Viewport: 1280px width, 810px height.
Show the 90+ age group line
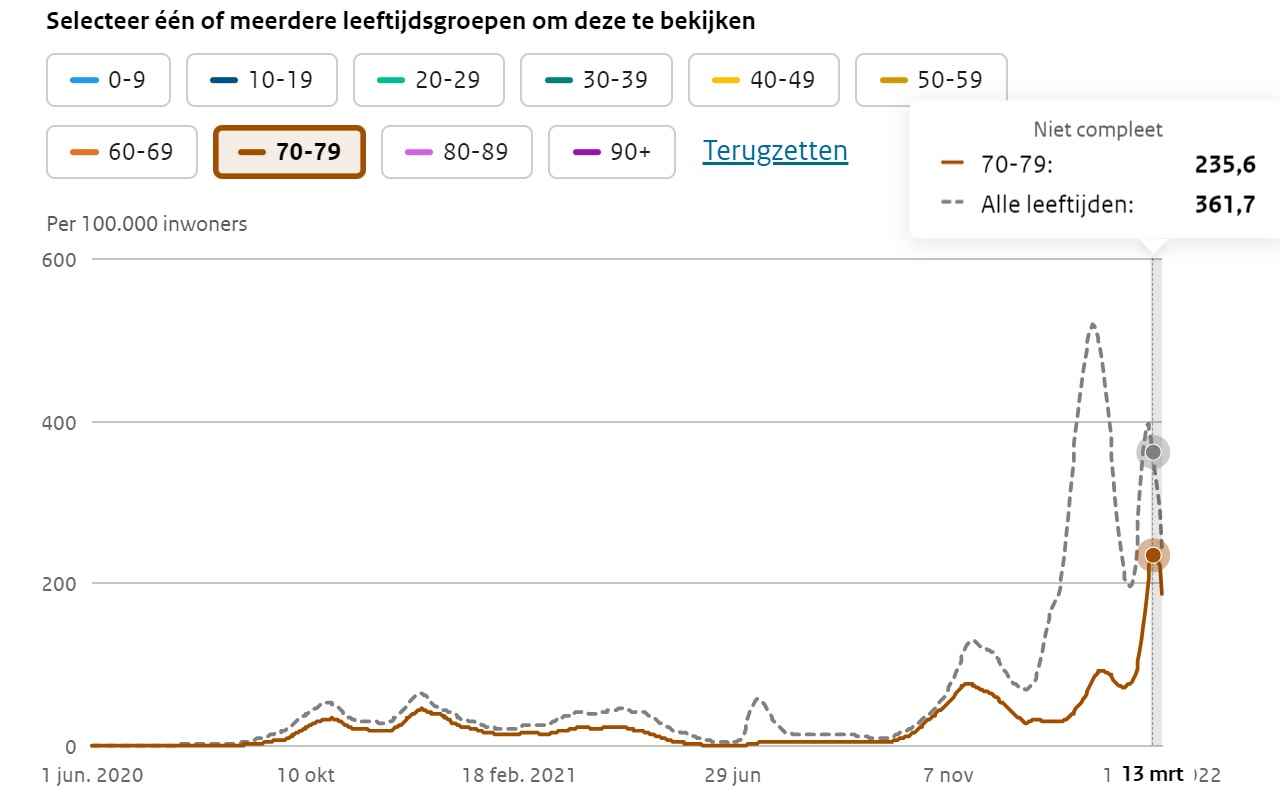pyautogui.click(x=611, y=152)
